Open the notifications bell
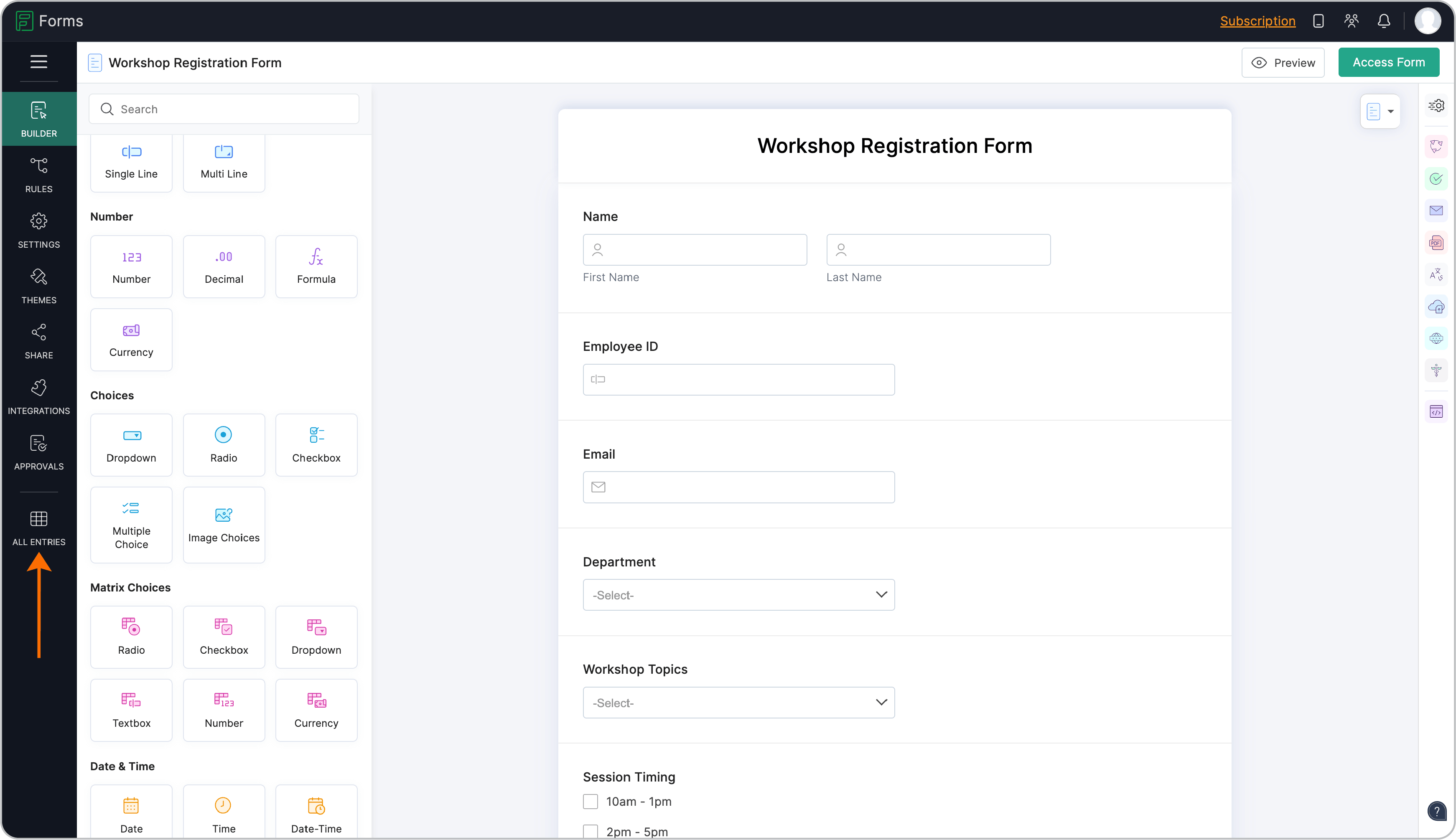The image size is (1456, 840). tap(1383, 21)
